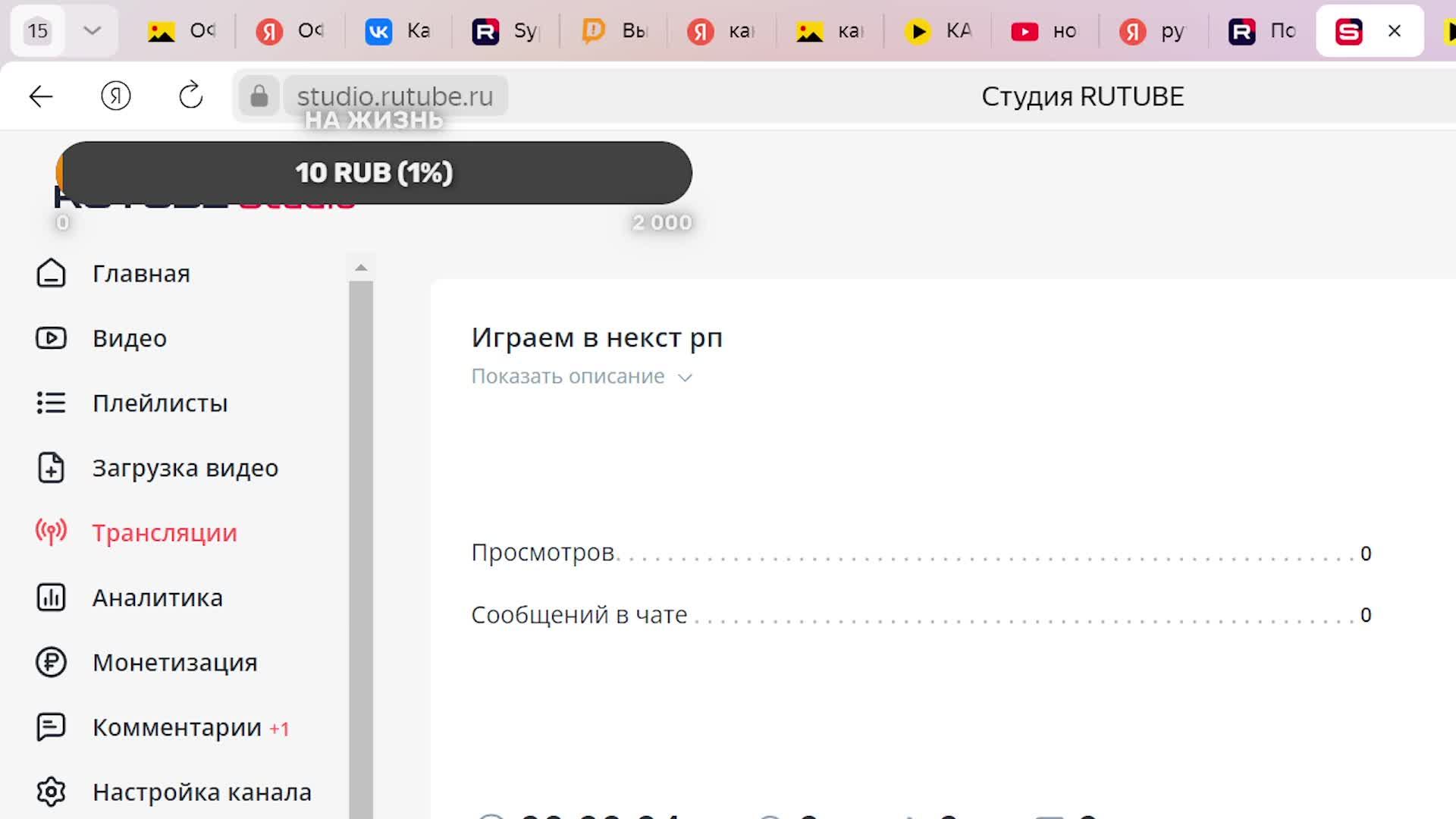This screenshot has height=819, width=1456.
Task: Open the tab counter showing 15
Action: click(x=38, y=31)
